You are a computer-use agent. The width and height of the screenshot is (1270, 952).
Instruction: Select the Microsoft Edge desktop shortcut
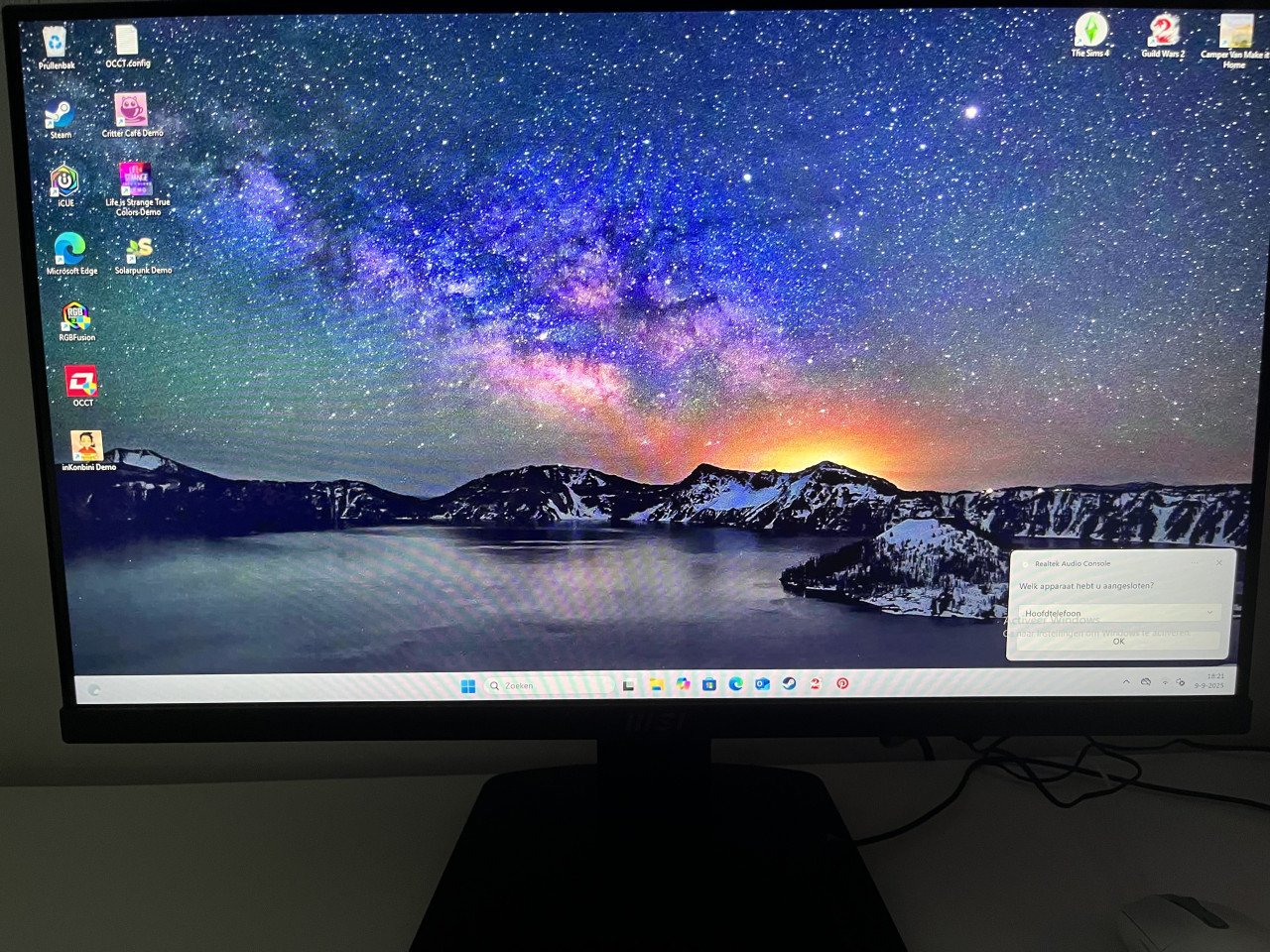pos(71,254)
